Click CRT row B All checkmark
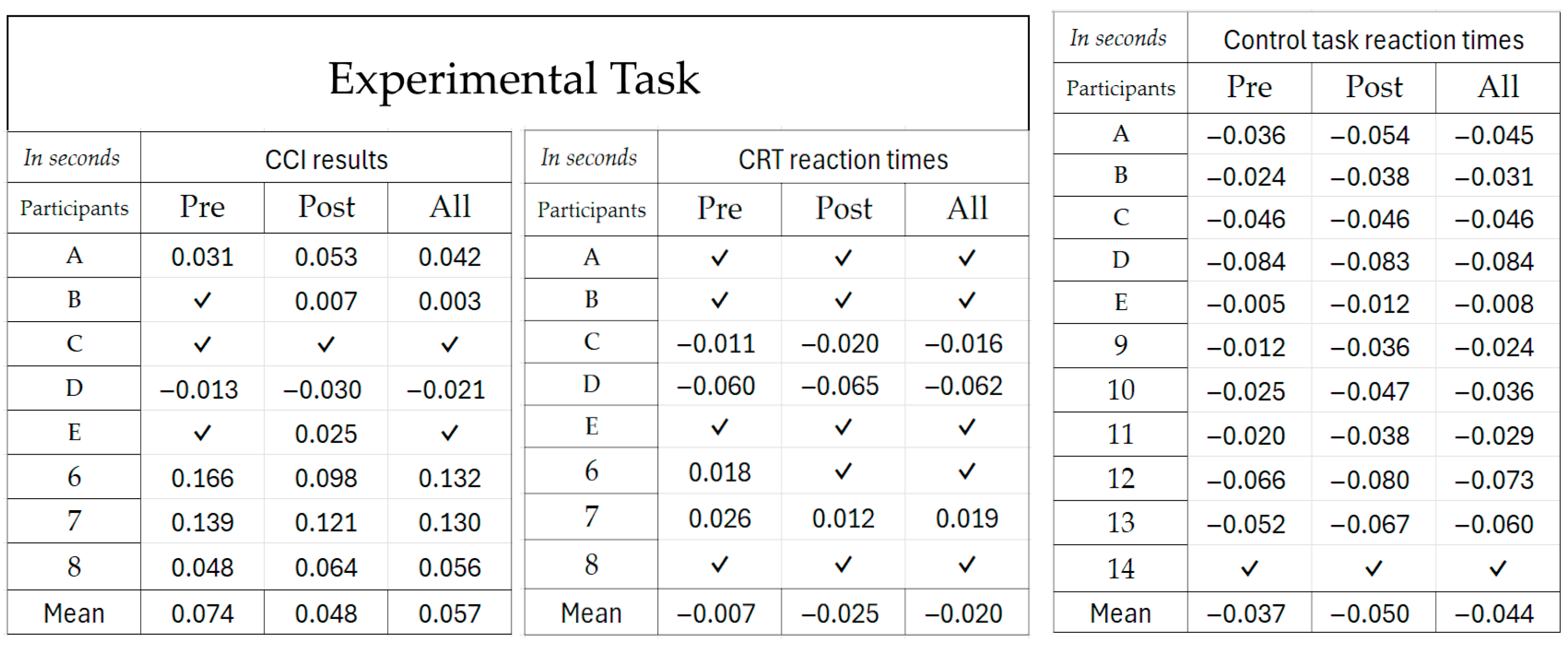1568x649 pixels. (967, 300)
